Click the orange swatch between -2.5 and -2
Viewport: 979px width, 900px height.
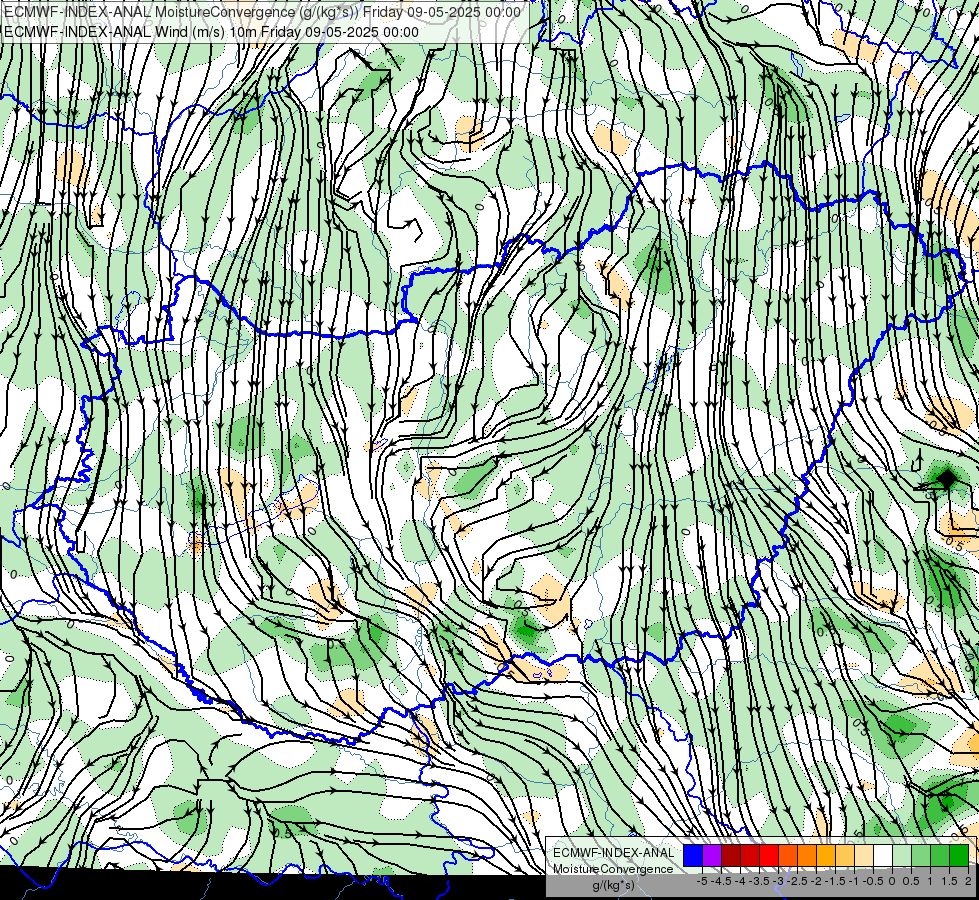807,856
